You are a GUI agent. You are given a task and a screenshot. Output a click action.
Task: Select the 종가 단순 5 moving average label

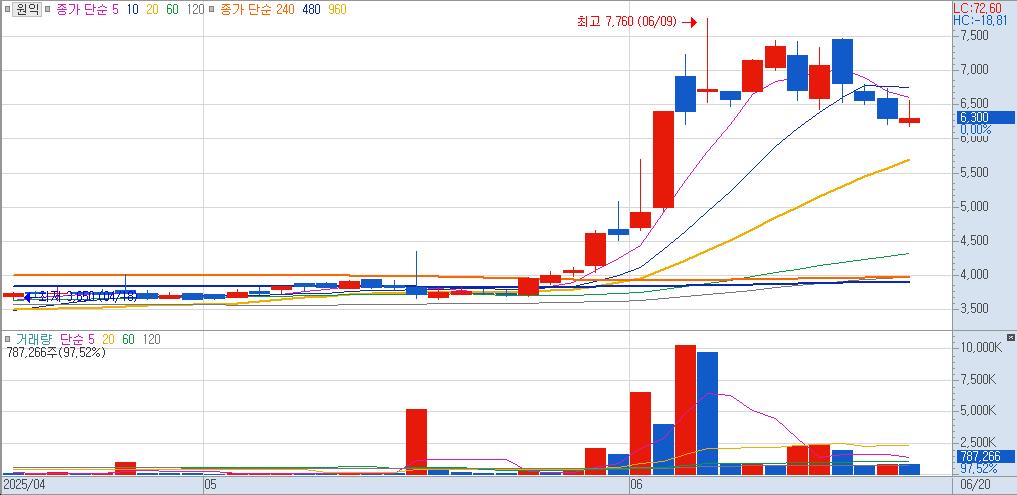pyautogui.click(x=88, y=10)
